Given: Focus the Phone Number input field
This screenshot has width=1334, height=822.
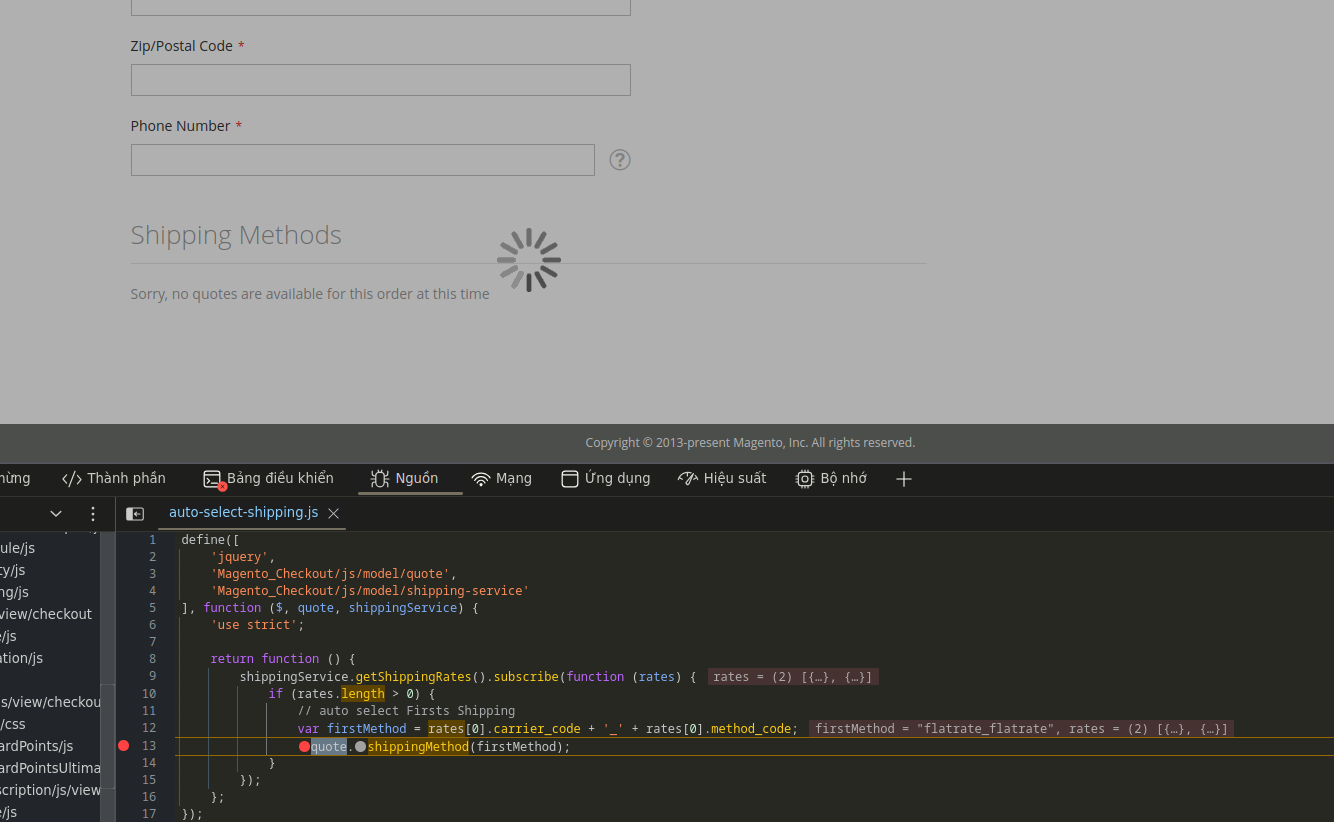Looking at the screenshot, I should (362, 160).
